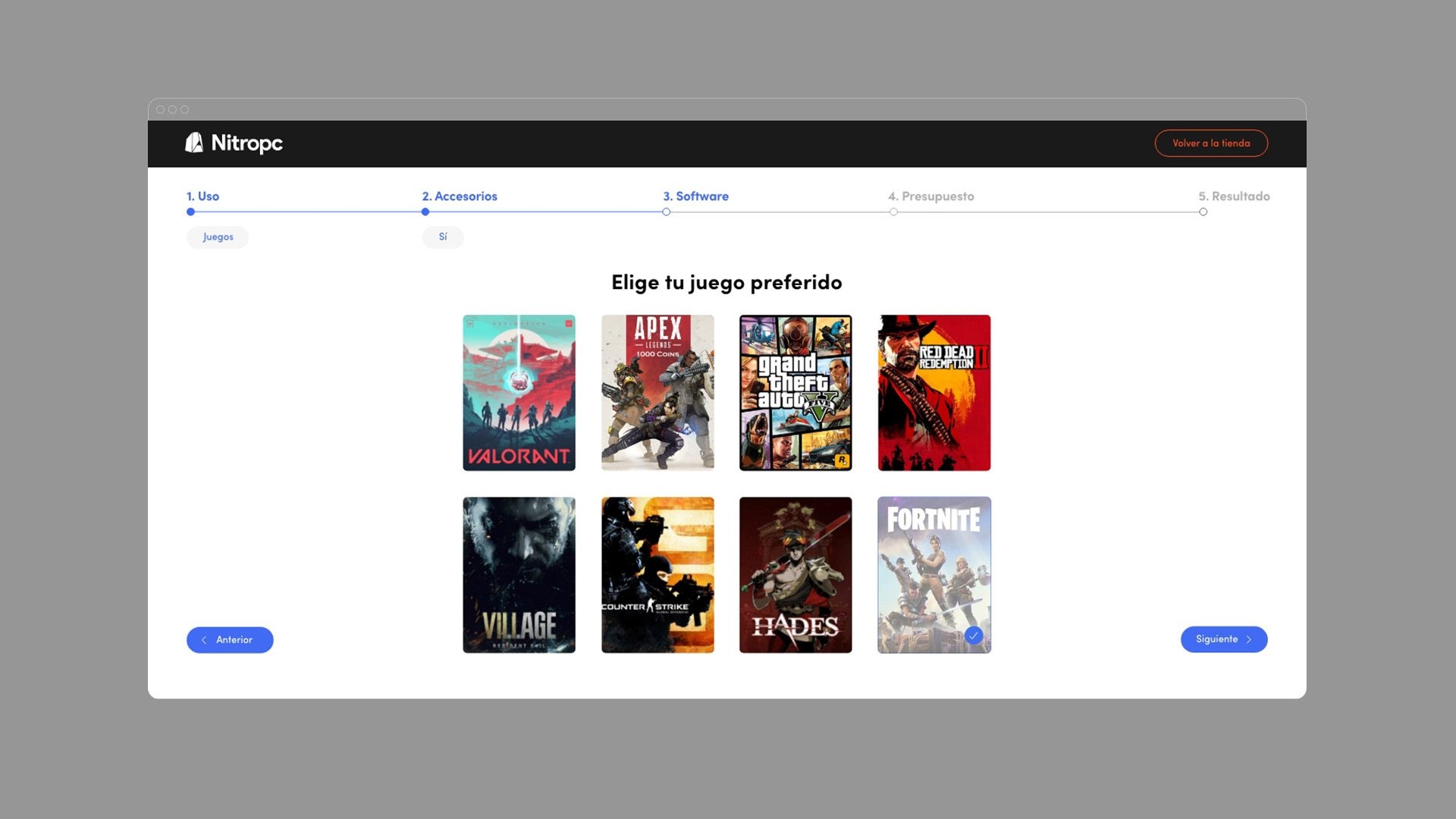Click the Anterior button
1456x819 pixels.
click(x=230, y=640)
